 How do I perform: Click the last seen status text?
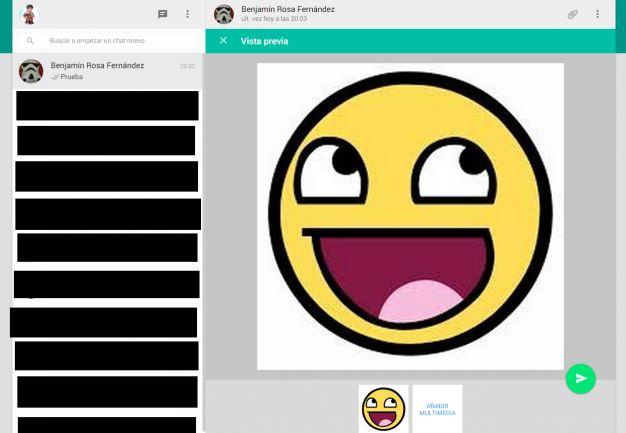pos(274,19)
